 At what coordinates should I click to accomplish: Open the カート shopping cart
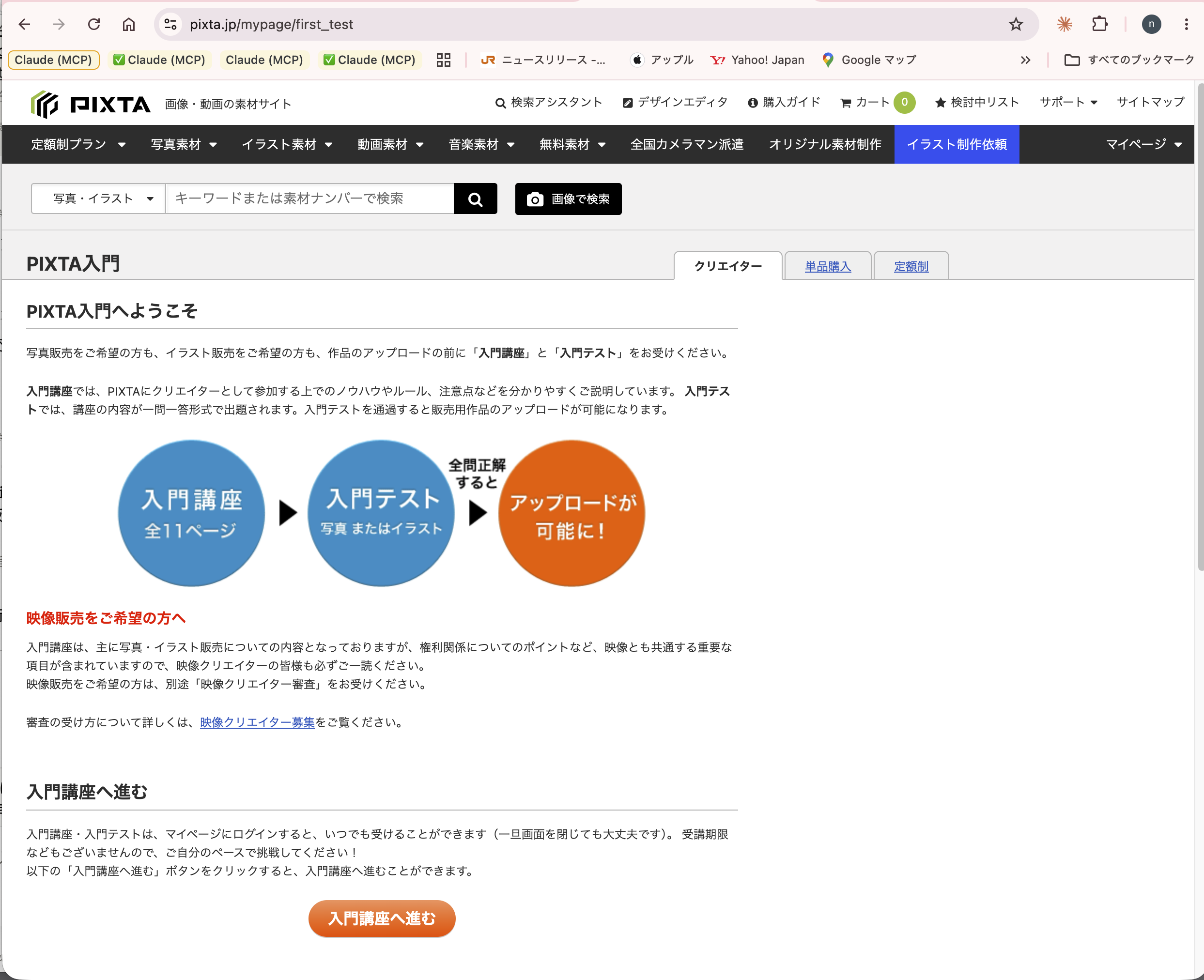pyautogui.click(x=864, y=102)
